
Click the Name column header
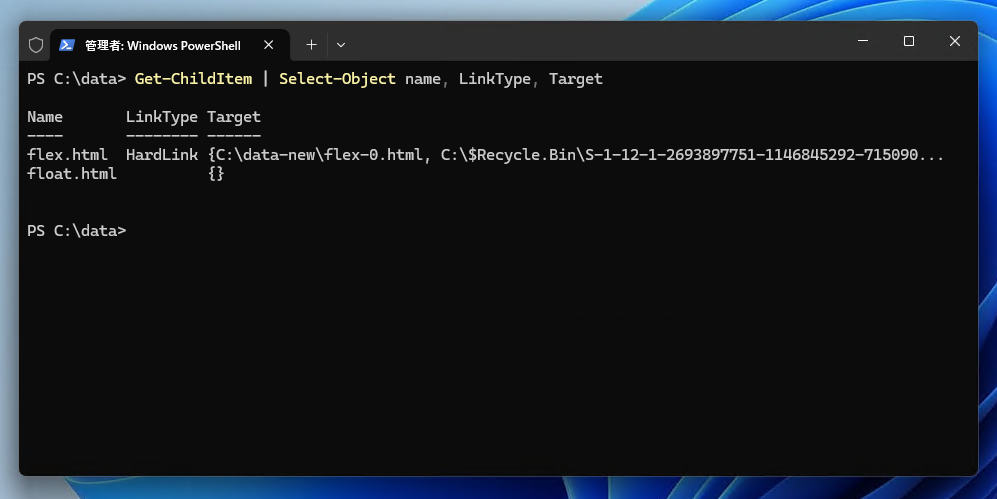[x=45, y=117]
